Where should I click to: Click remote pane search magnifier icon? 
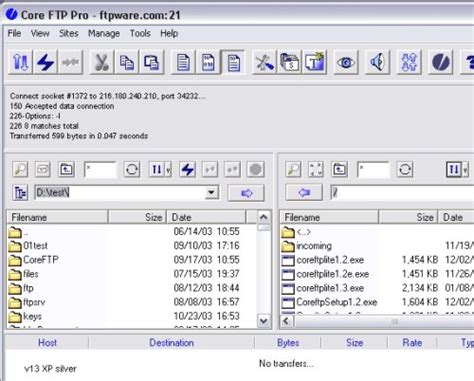[x=293, y=169]
